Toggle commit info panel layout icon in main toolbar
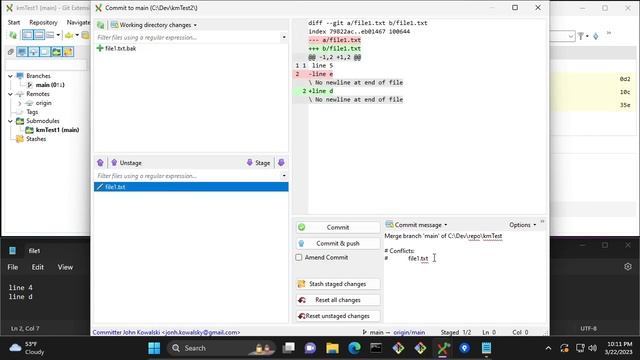640x360 pixels. pyautogui.click(x=39, y=35)
